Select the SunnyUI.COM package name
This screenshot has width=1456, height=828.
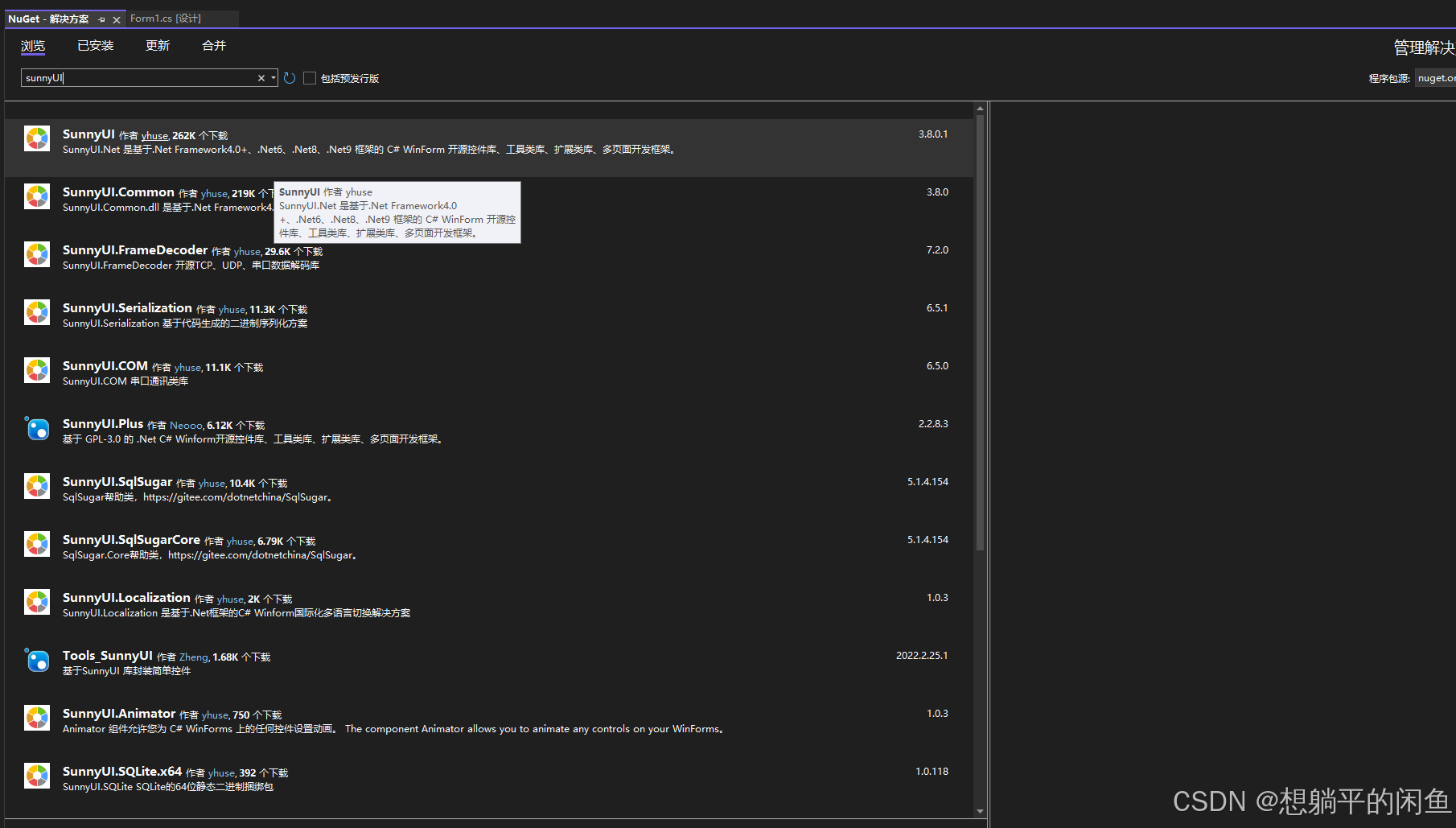105,366
